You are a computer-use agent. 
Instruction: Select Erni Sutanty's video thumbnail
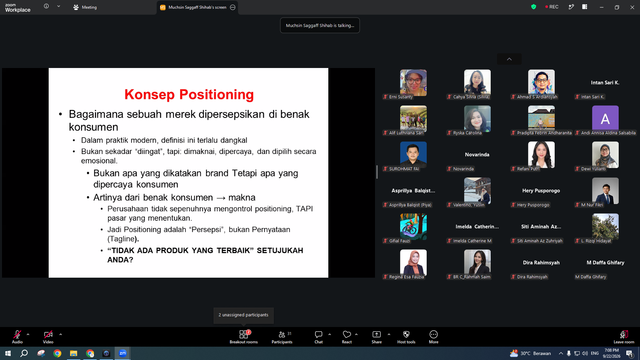coord(413,83)
